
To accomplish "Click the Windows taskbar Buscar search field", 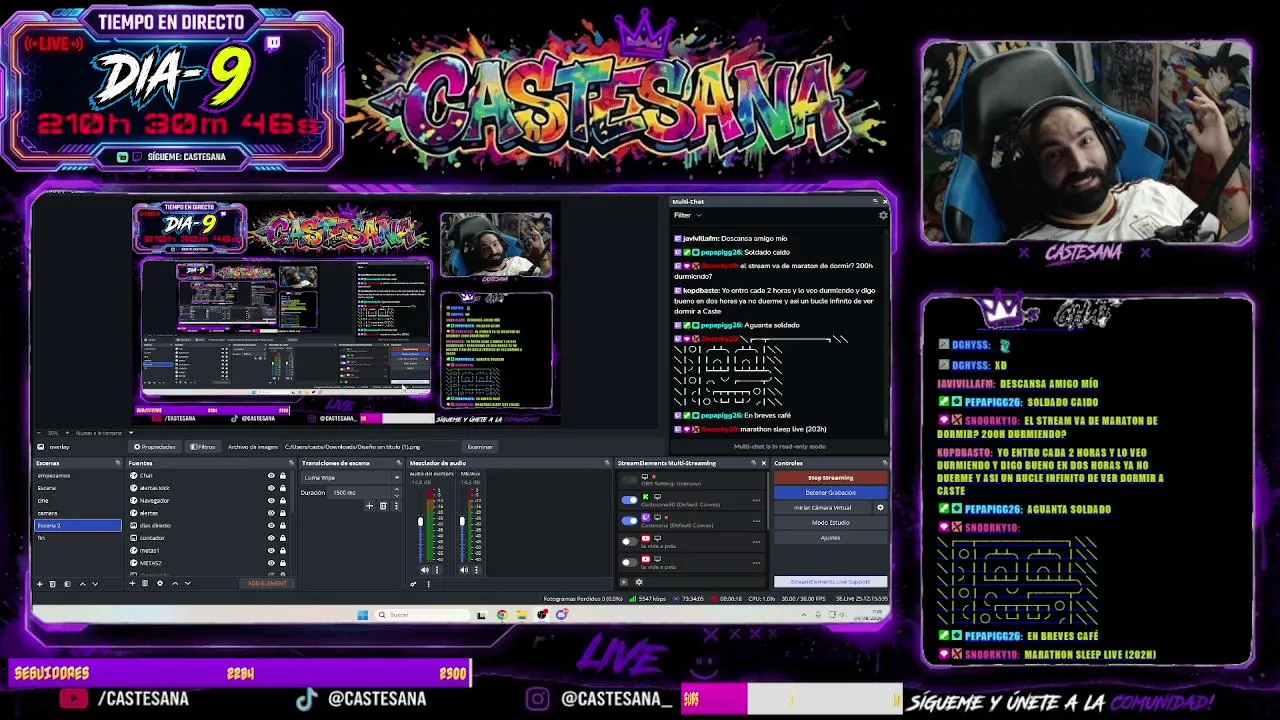I will 420,615.
